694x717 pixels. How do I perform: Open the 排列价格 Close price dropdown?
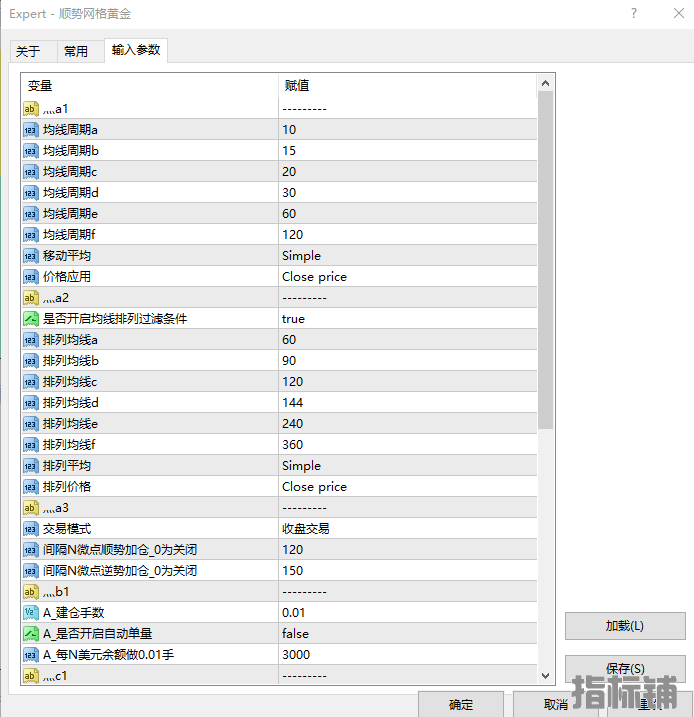click(x=407, y=487)
